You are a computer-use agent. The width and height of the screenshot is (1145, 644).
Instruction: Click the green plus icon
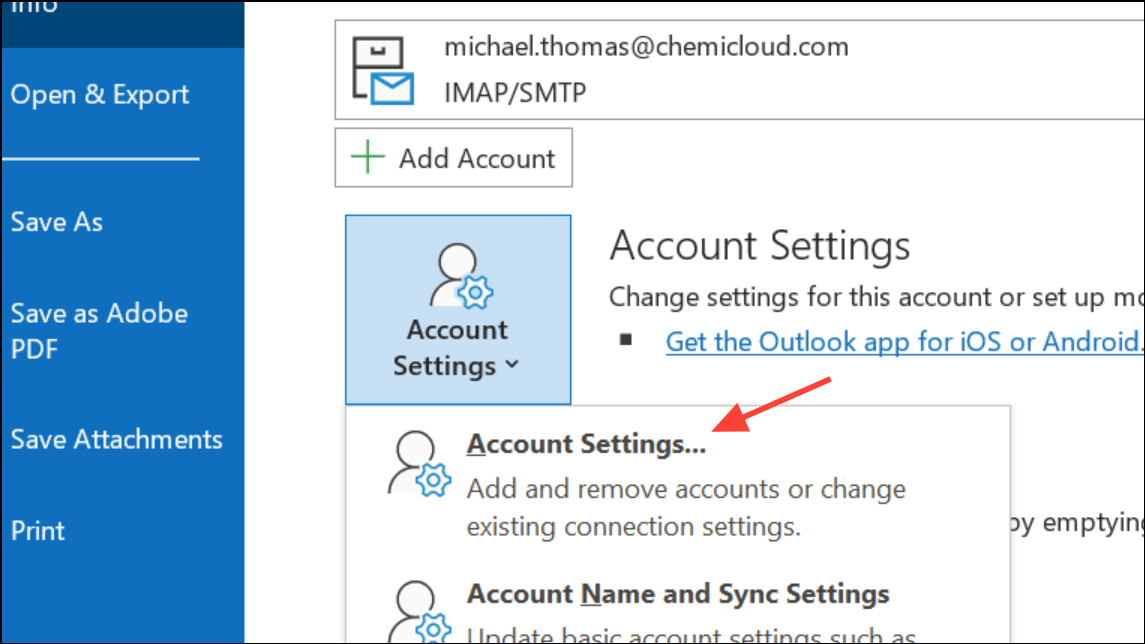(367, 157)
